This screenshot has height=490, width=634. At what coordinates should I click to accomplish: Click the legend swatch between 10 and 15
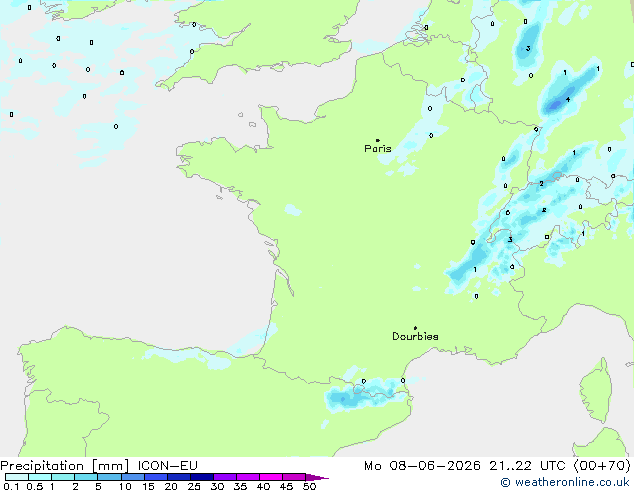[133, 477]
